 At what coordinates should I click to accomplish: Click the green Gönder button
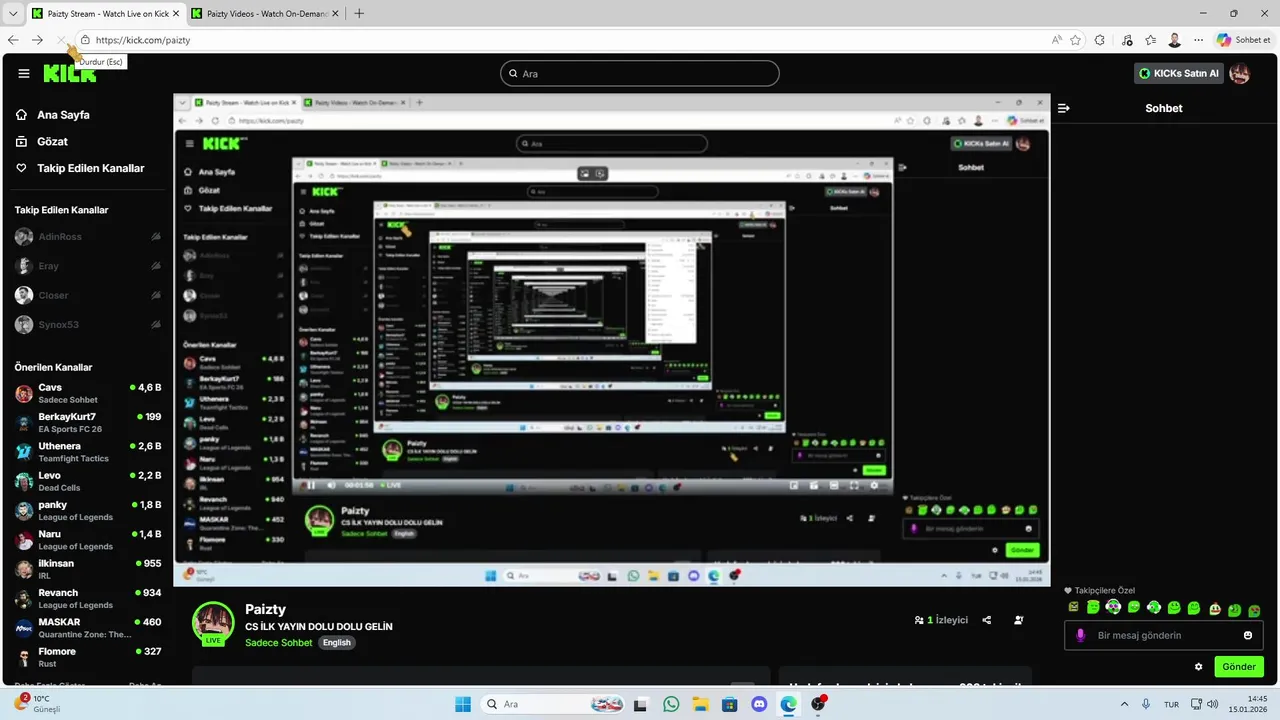tap(1239, 667)
